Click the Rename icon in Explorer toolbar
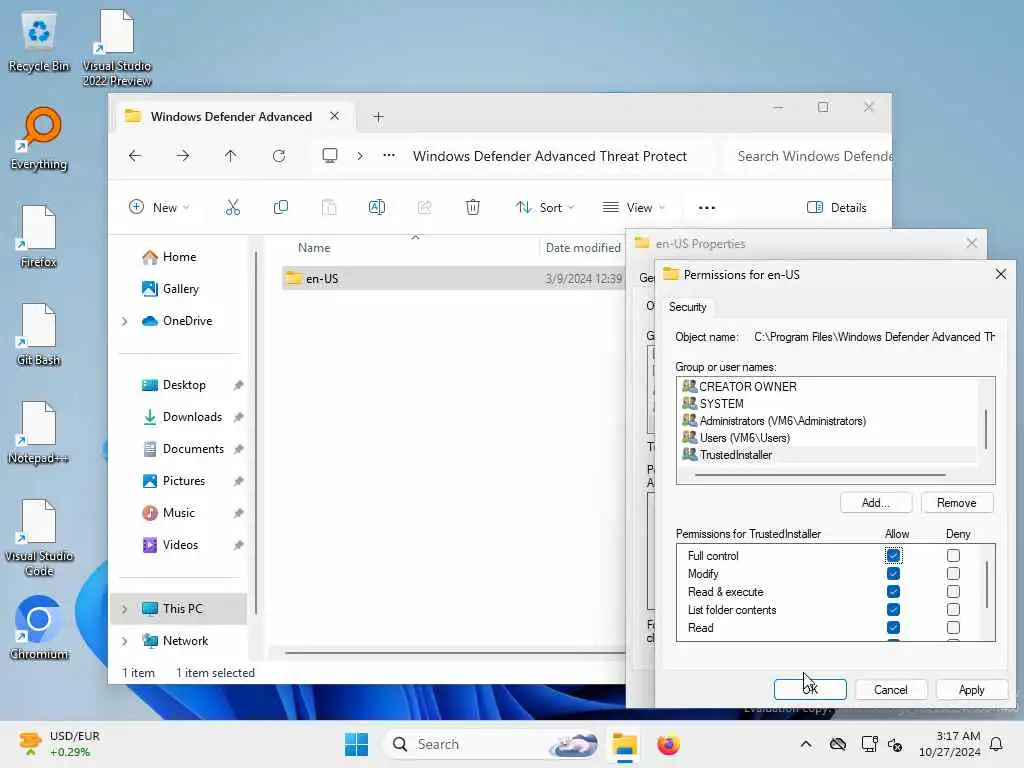The width and height of the screenshot is (1024, 768). pos(377,208)
